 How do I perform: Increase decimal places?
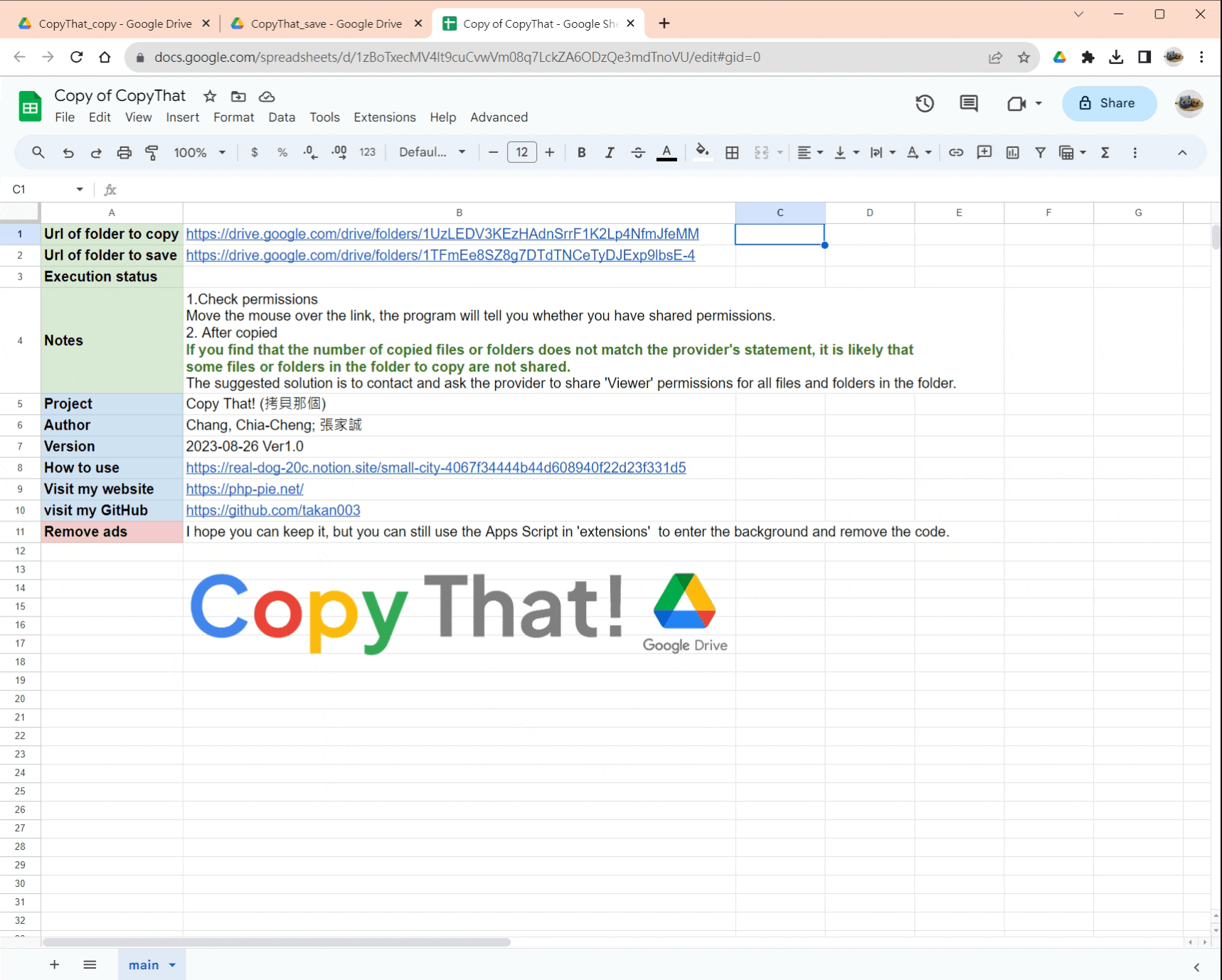[x=339, y=152]
